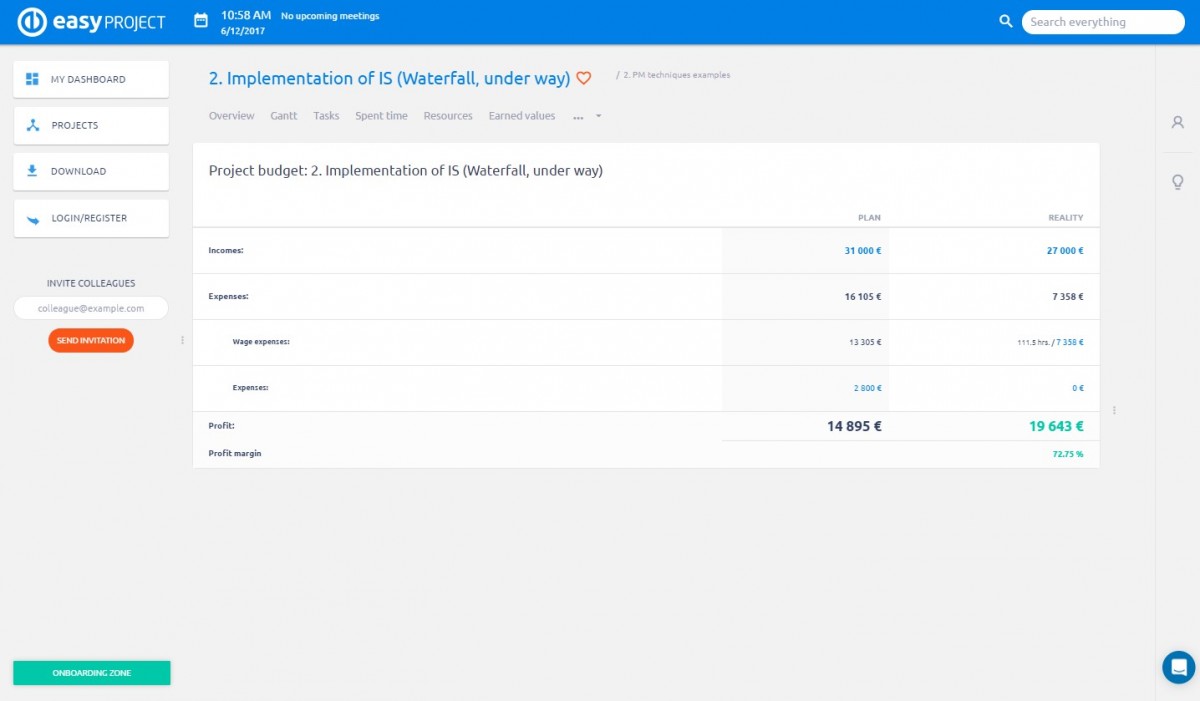This screenshot has height=701, width=1200.
Task: Click the lightbulb icon in right sidebar
Action: (x=1178, y=182)
